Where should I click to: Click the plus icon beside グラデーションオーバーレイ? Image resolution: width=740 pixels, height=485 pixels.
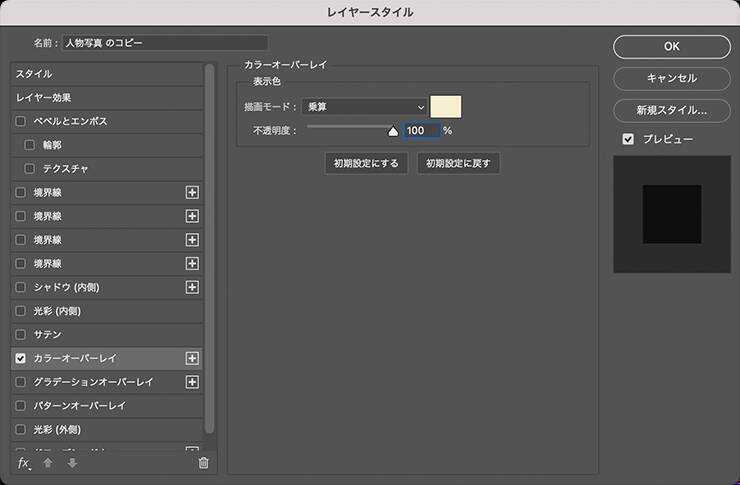point(193,382)
